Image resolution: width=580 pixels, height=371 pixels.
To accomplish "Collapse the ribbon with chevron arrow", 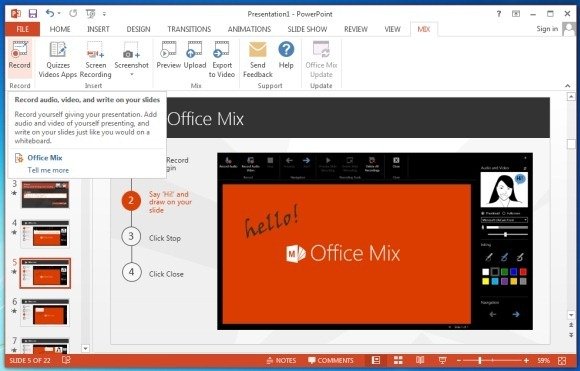I will tap(567, 86).
